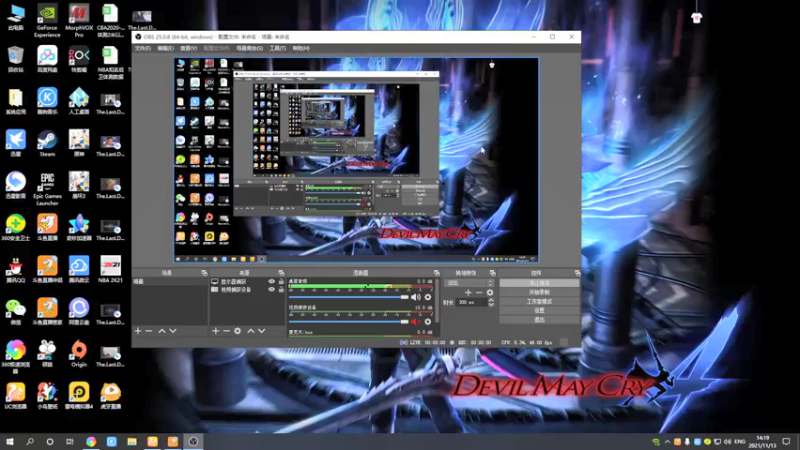Viewport: 800px width, 450px height.
Task: Increase the transition duration with up arrow
Action: coord(491,300)
